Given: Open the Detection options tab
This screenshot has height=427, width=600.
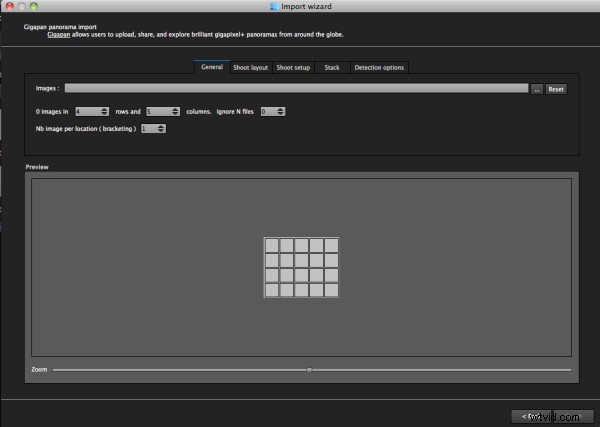Looking at the screenshot, I should coord(379,67).
